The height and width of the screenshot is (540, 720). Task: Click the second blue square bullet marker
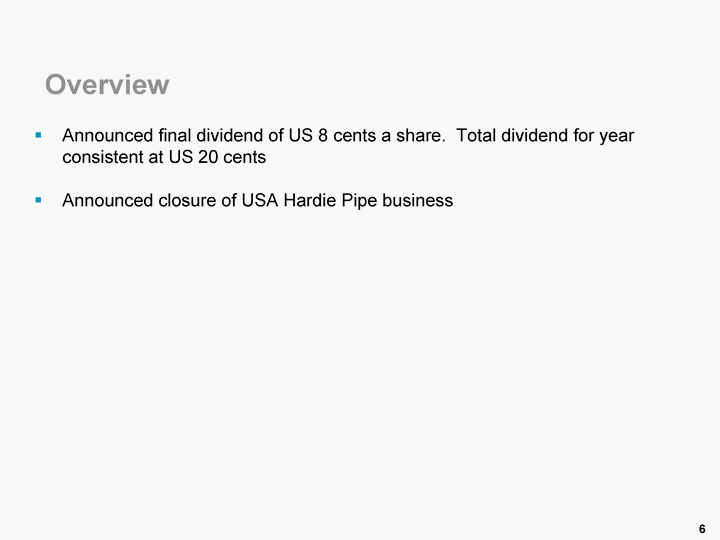[x=38, y=200]
